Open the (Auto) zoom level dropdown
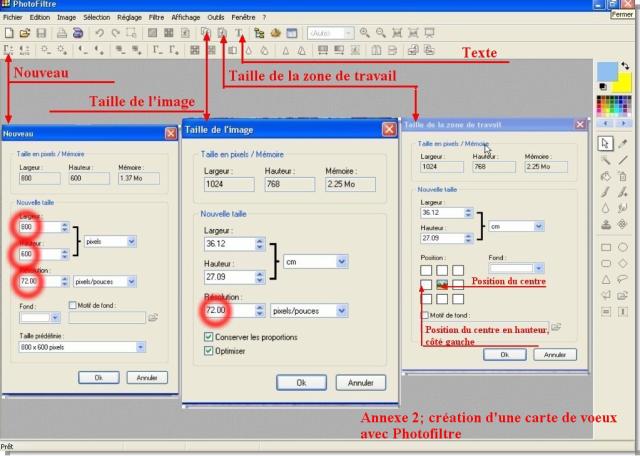Image resolution: width=640 pixels, height=456 pixels. tap(348, 33)
